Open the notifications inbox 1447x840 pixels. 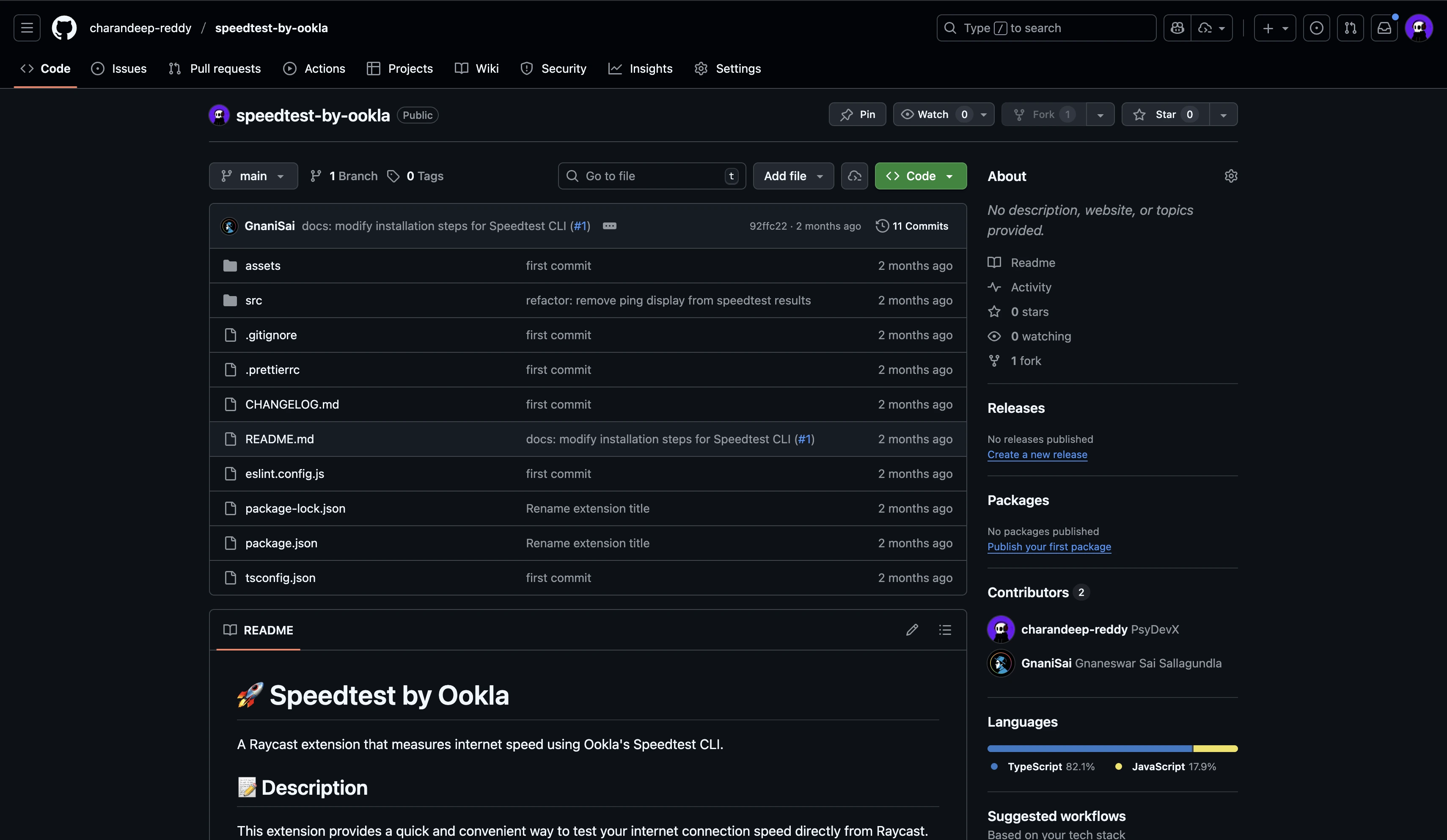click(1385, 27)
